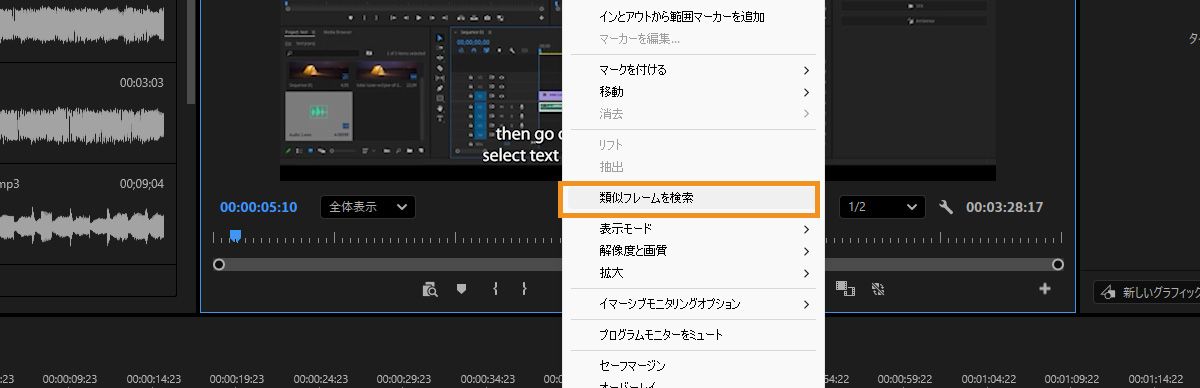Click right handle of monitor zoom scrollbar
The height and width of the screenshot is (388, 1200).
coord(1058,264)
